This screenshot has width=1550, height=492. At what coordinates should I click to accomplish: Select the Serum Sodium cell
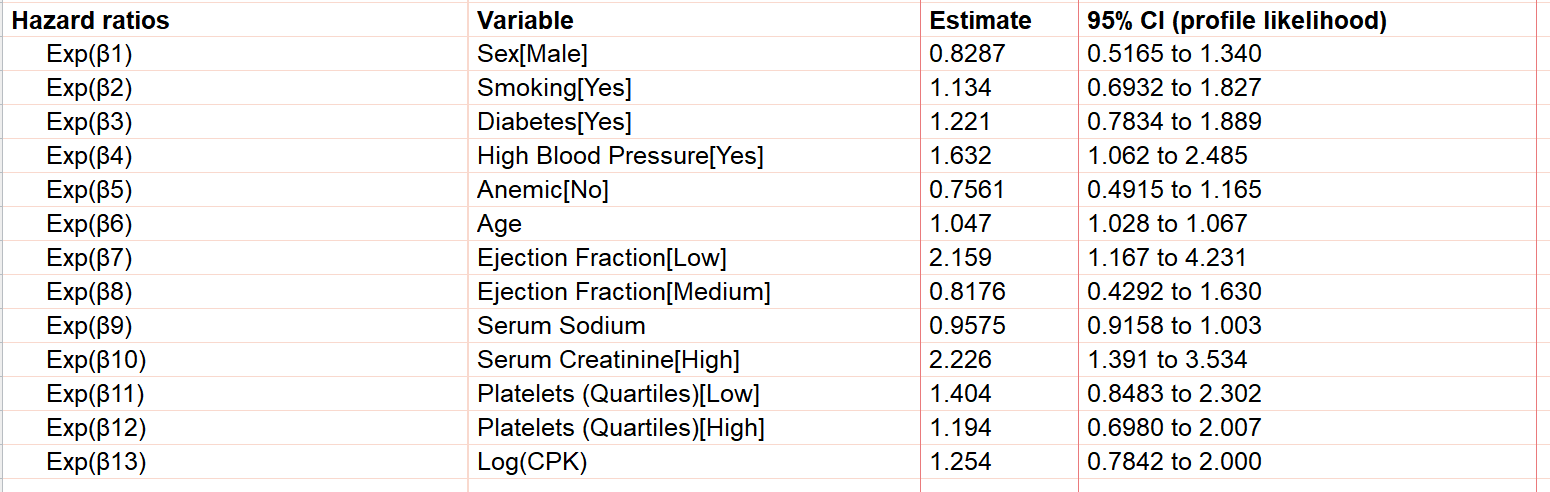pyautogui.click(x=561, y=326)
